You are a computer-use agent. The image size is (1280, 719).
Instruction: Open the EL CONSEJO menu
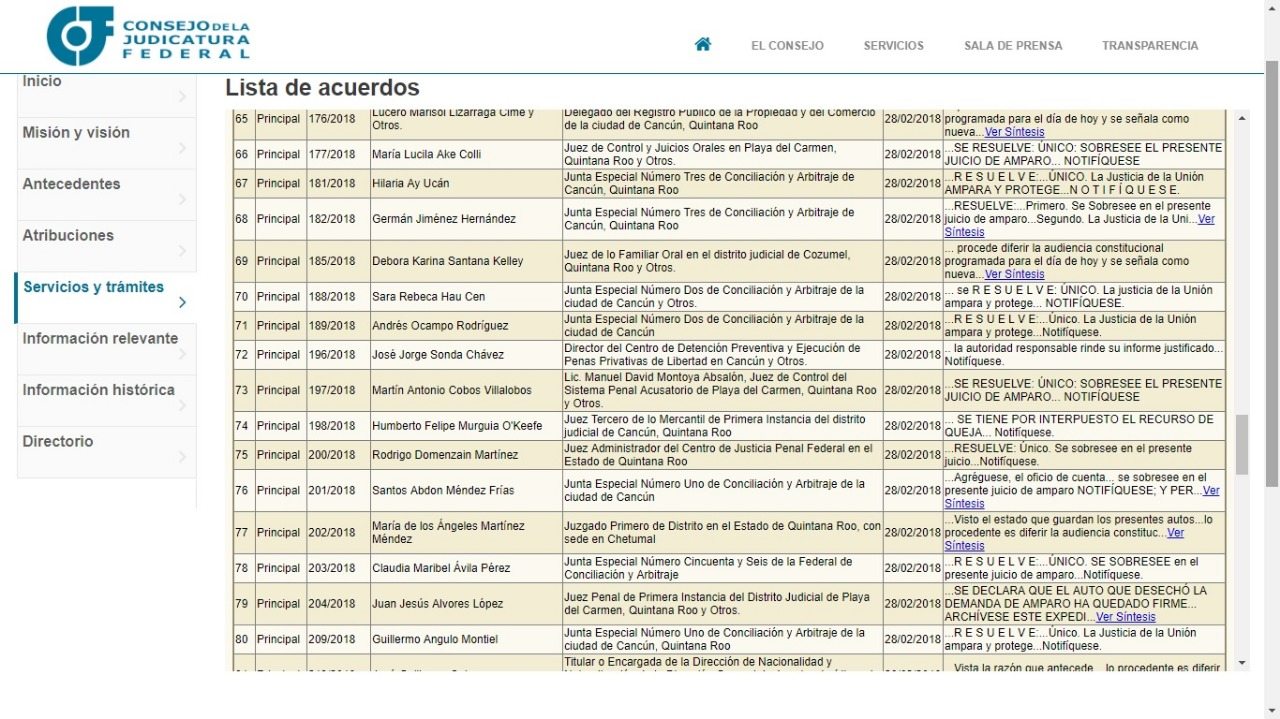pyautogui.click(x=787, y=46)
